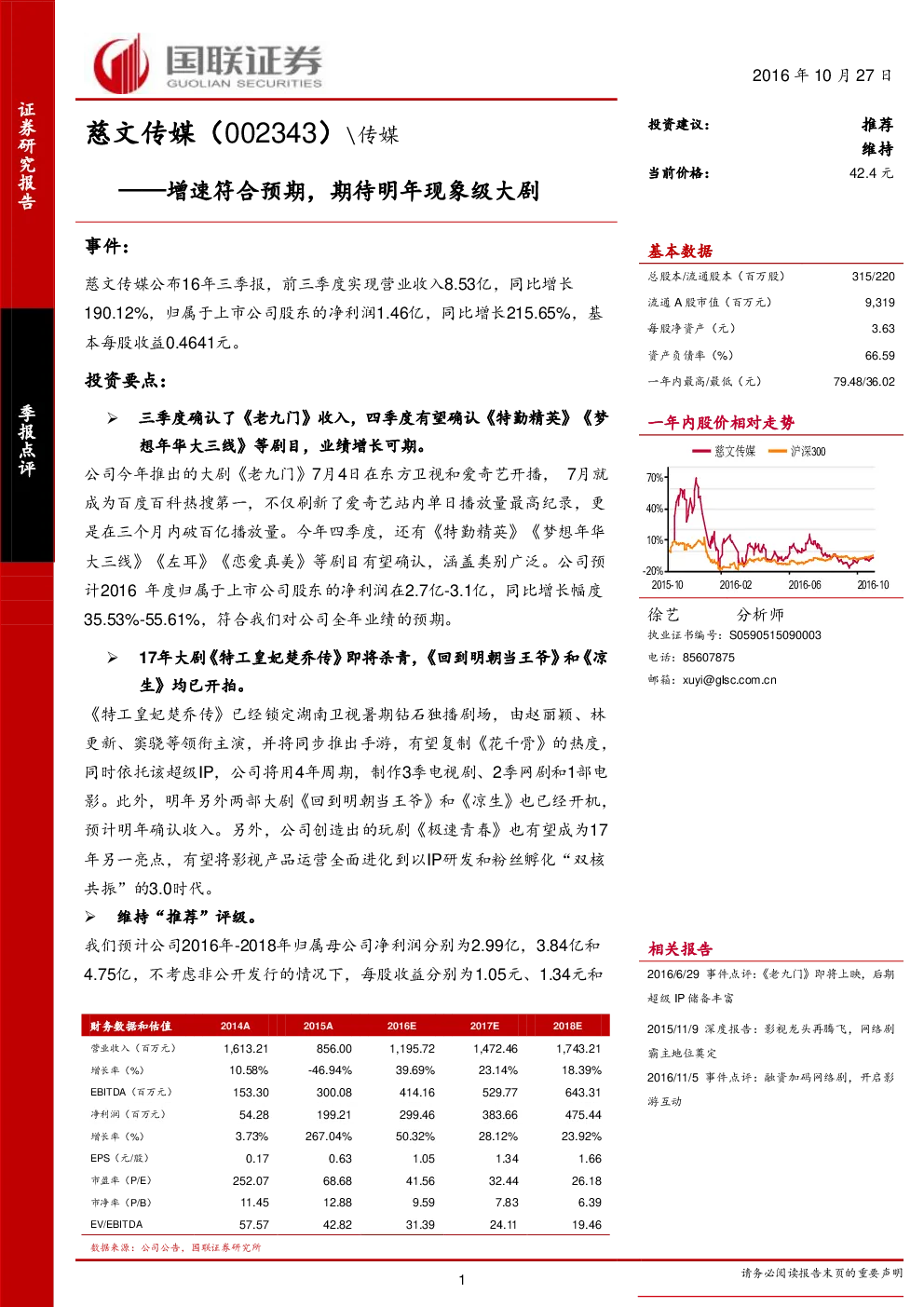
Task: Click the data source note 数据来源
Action: (x=175, y=1247)
